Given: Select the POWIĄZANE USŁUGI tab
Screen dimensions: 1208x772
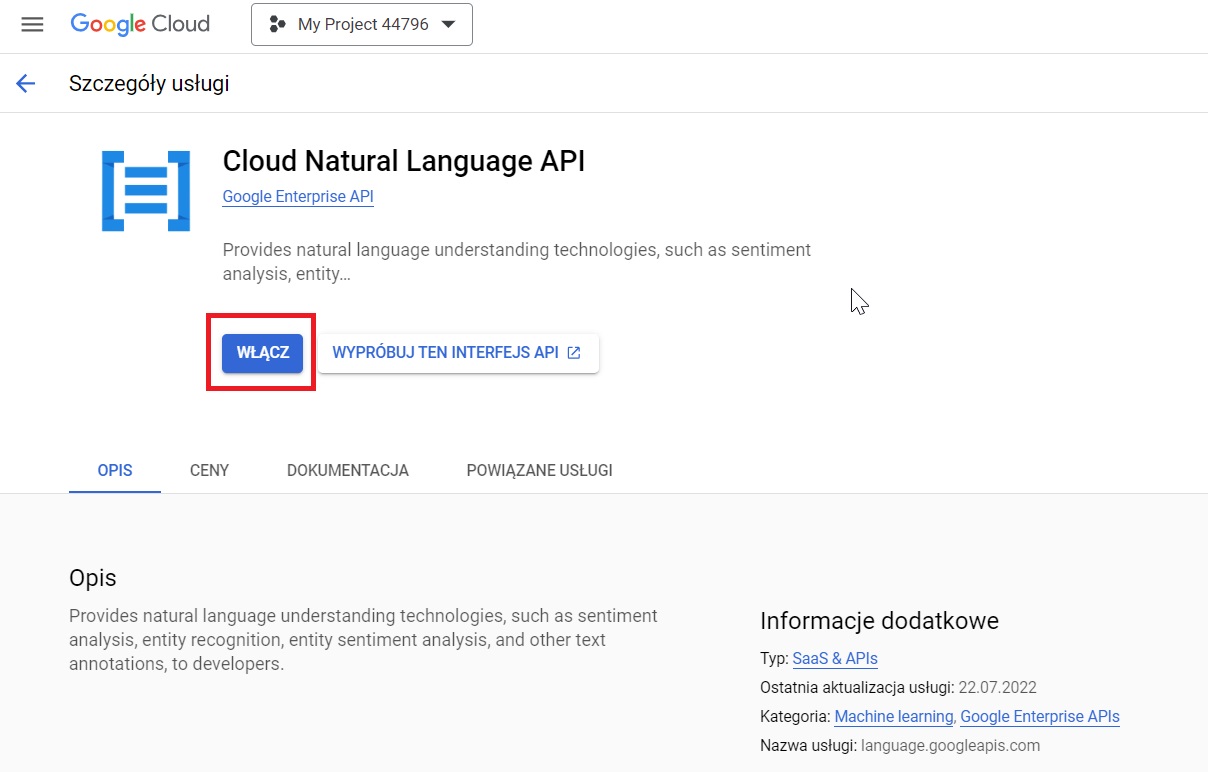Looking at the screenshot, I should pos(539,470).
